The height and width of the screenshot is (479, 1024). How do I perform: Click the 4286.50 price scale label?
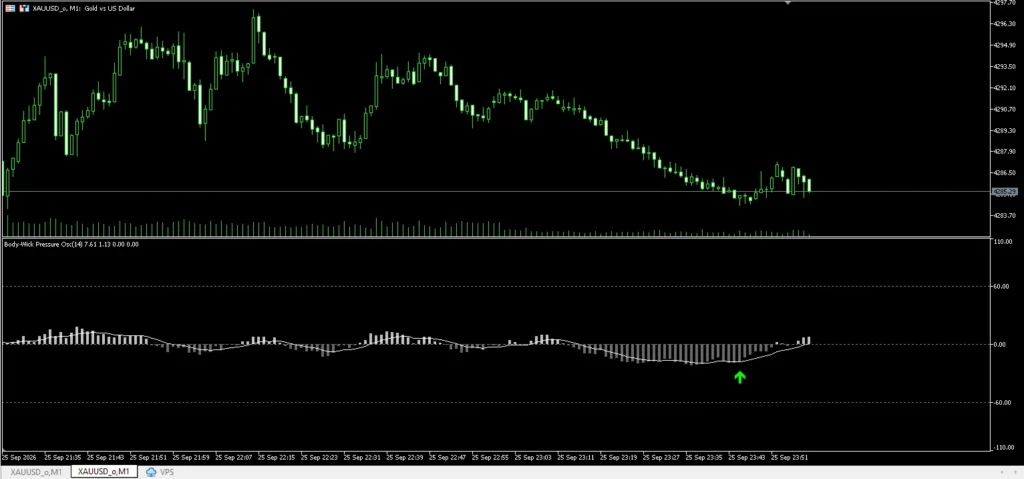[1004, 173]
